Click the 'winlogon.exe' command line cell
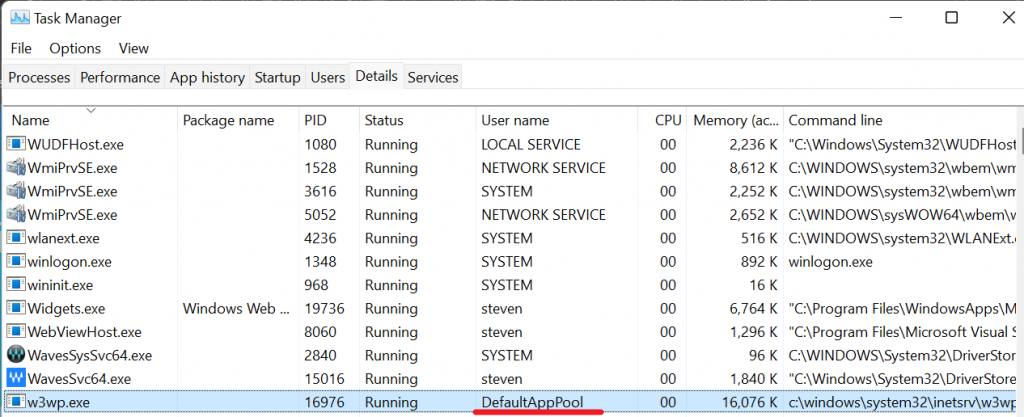 831,262
